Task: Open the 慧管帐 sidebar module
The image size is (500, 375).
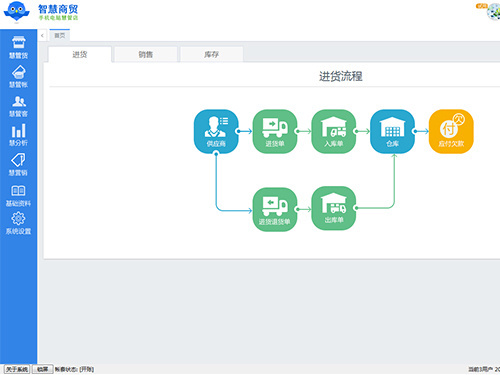Action: (18, 77)
